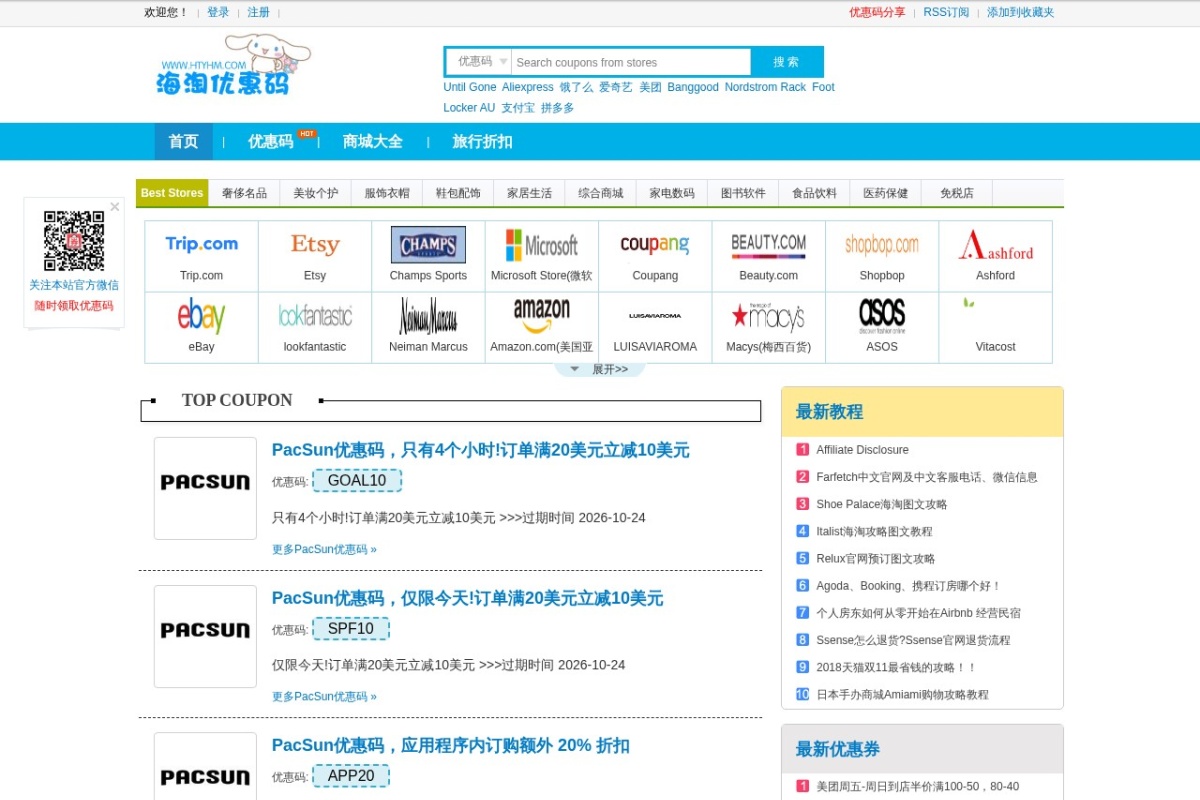Open the 优惠码 navigation item
The width and height of the screenshot is (1200, 800).
tap(271, 142)
